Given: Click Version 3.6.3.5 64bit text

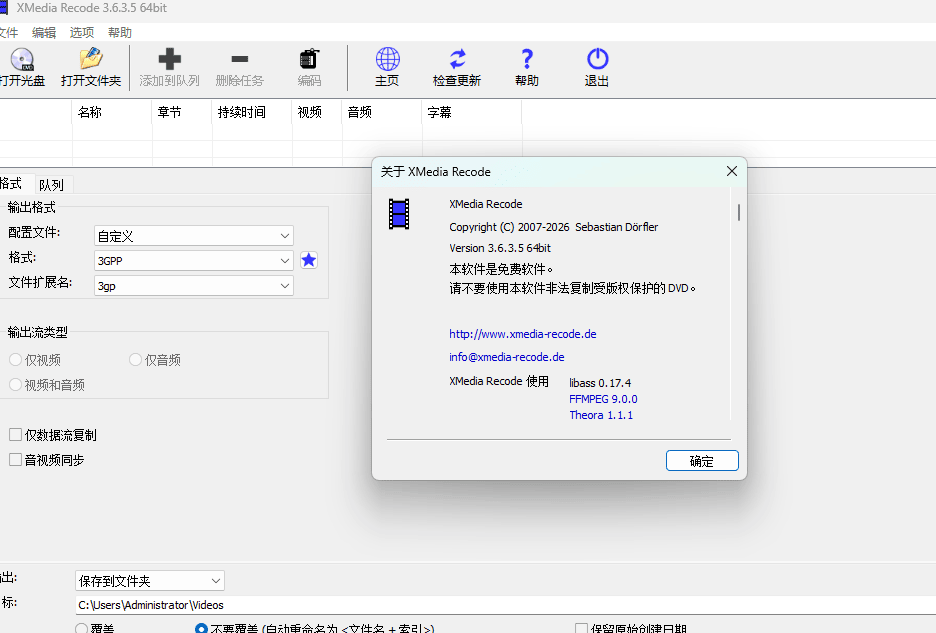Looking at the screenshot, I should pyautogui.click(x=500, y=248).
